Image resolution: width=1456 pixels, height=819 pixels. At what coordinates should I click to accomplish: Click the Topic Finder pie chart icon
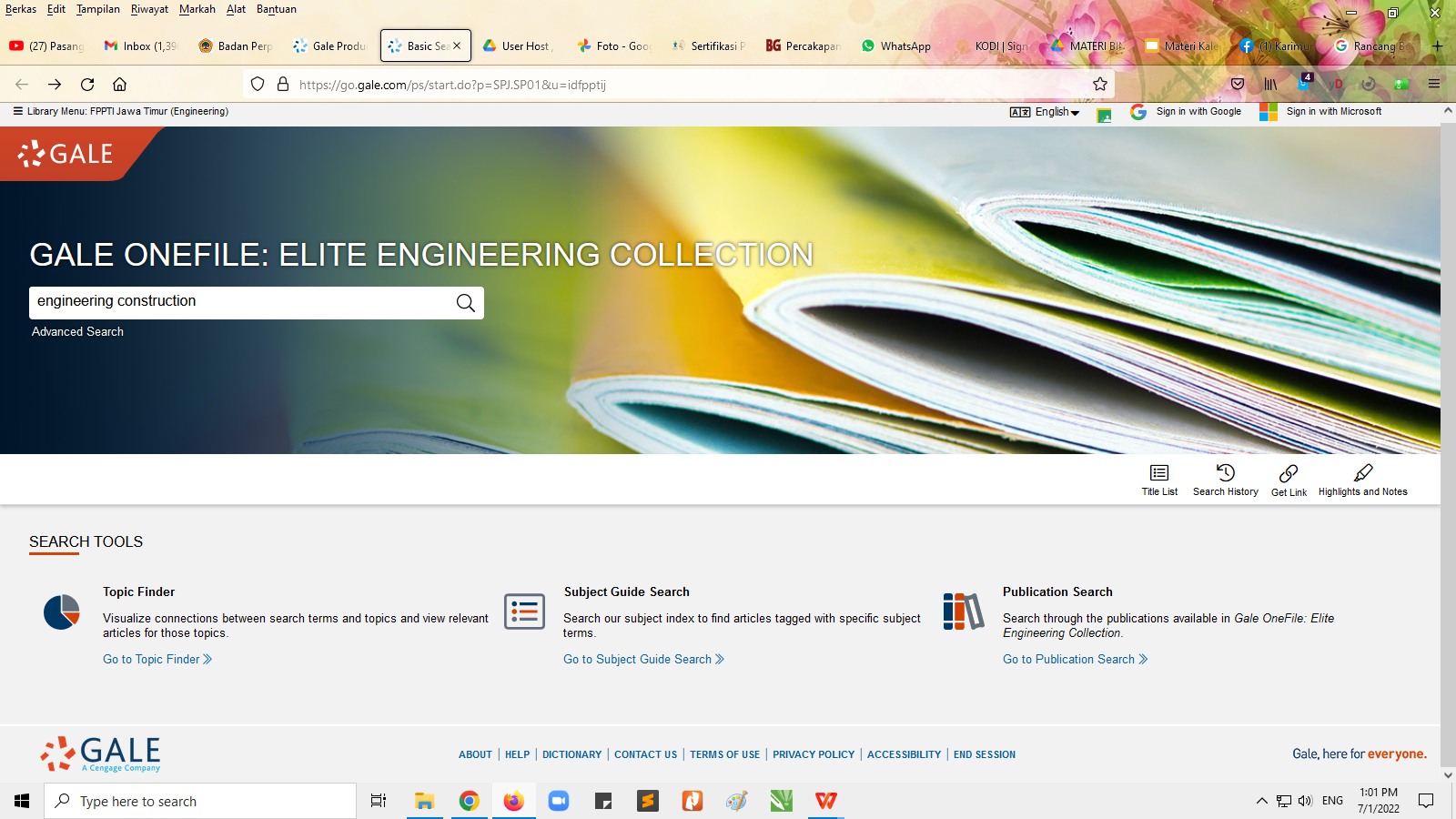(62, 612)
